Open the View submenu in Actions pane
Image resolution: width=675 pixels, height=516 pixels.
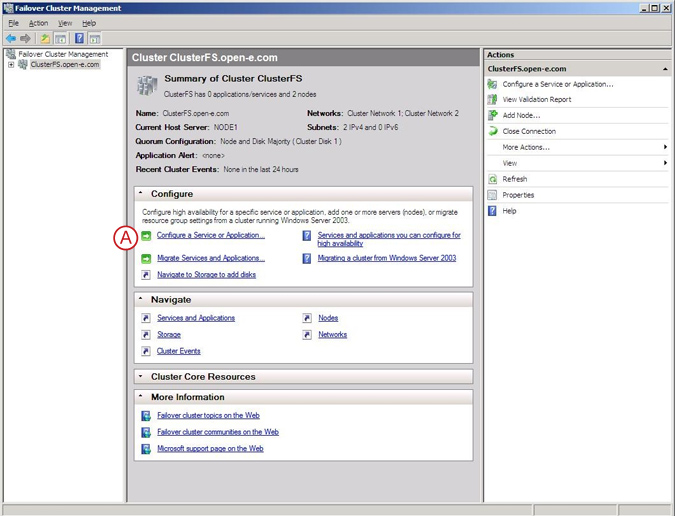point(577,163)
